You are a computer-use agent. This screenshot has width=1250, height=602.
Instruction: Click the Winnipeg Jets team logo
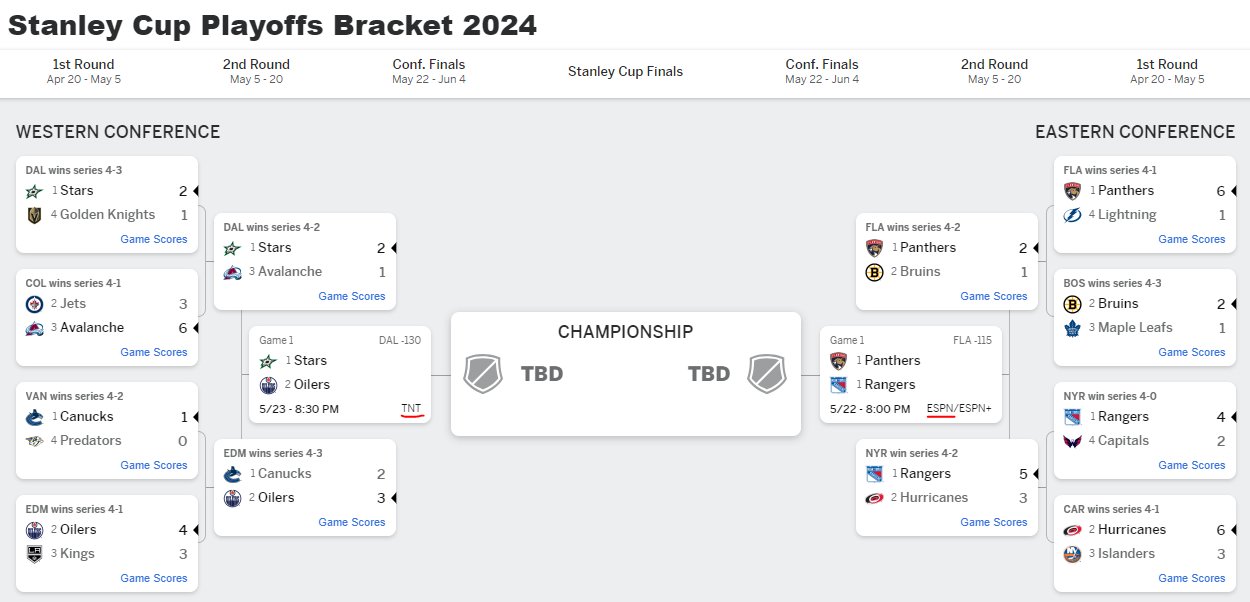click(x=34, y=304)
